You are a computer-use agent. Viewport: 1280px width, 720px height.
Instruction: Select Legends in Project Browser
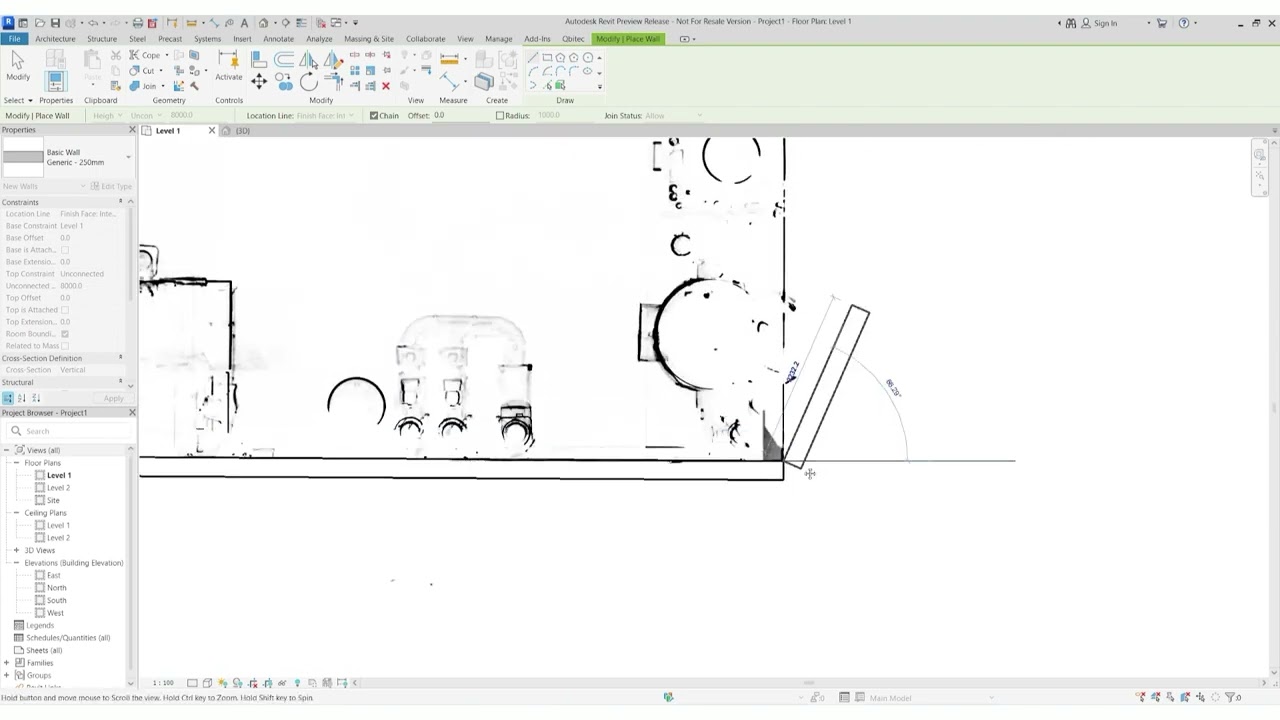pos(40,625)
